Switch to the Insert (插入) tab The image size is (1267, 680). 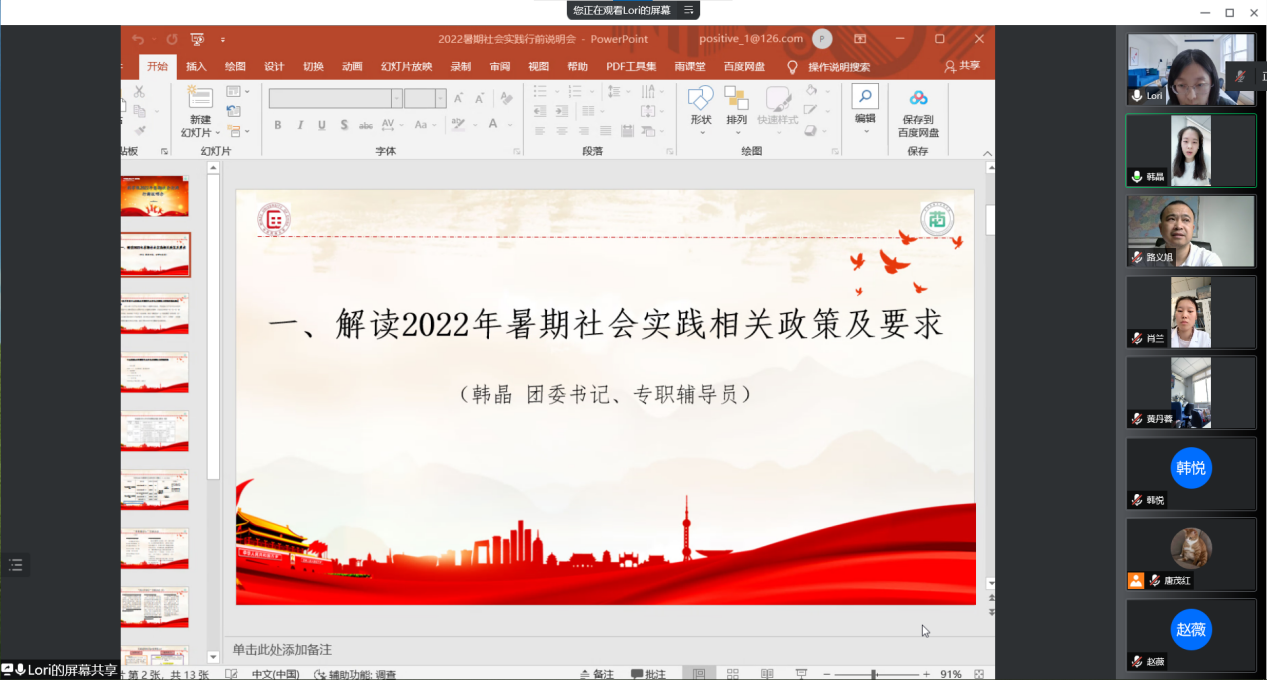(x=196, y=67)
